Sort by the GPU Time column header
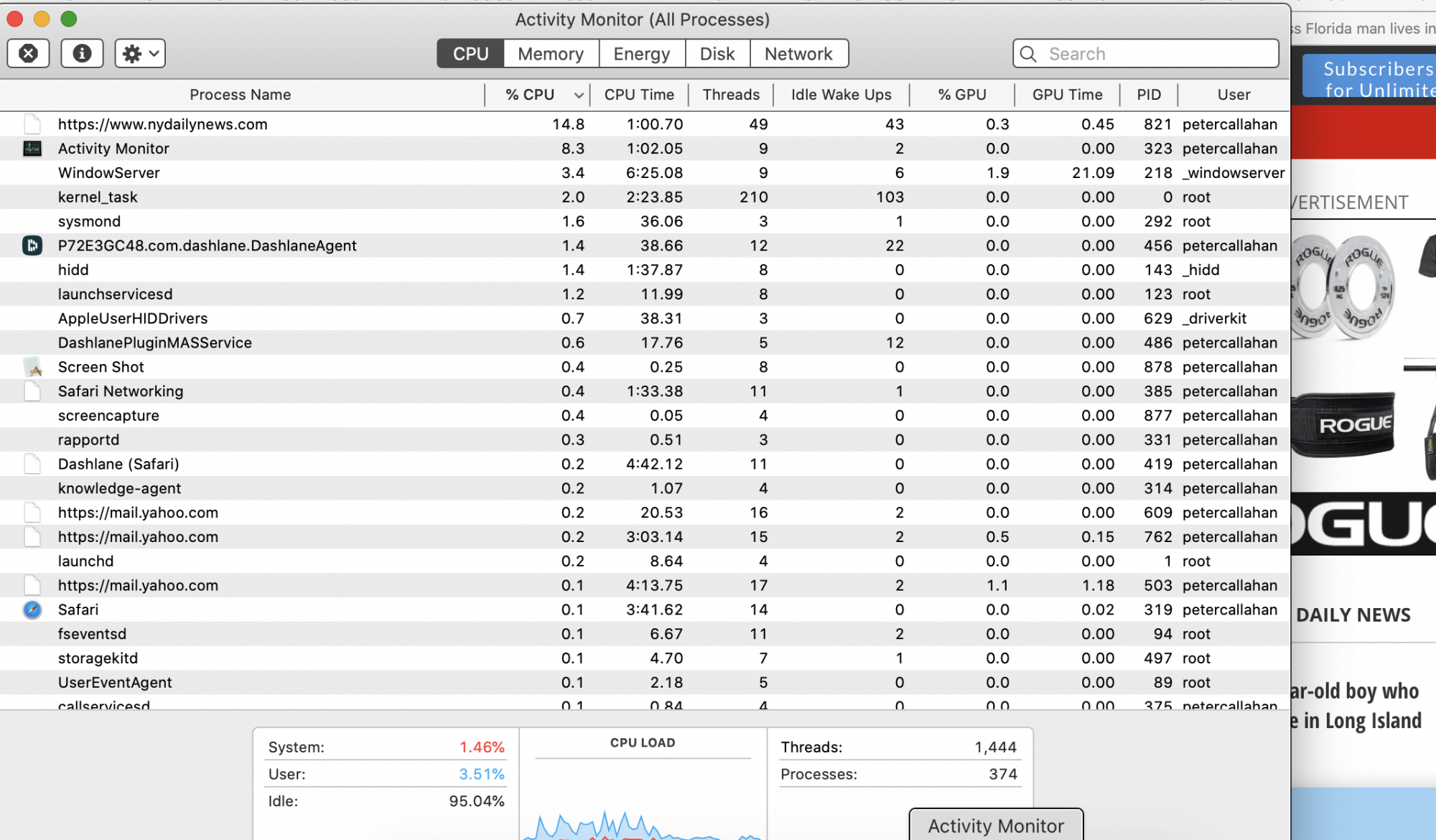The image size is (1436, 840). pos(1068,95)
